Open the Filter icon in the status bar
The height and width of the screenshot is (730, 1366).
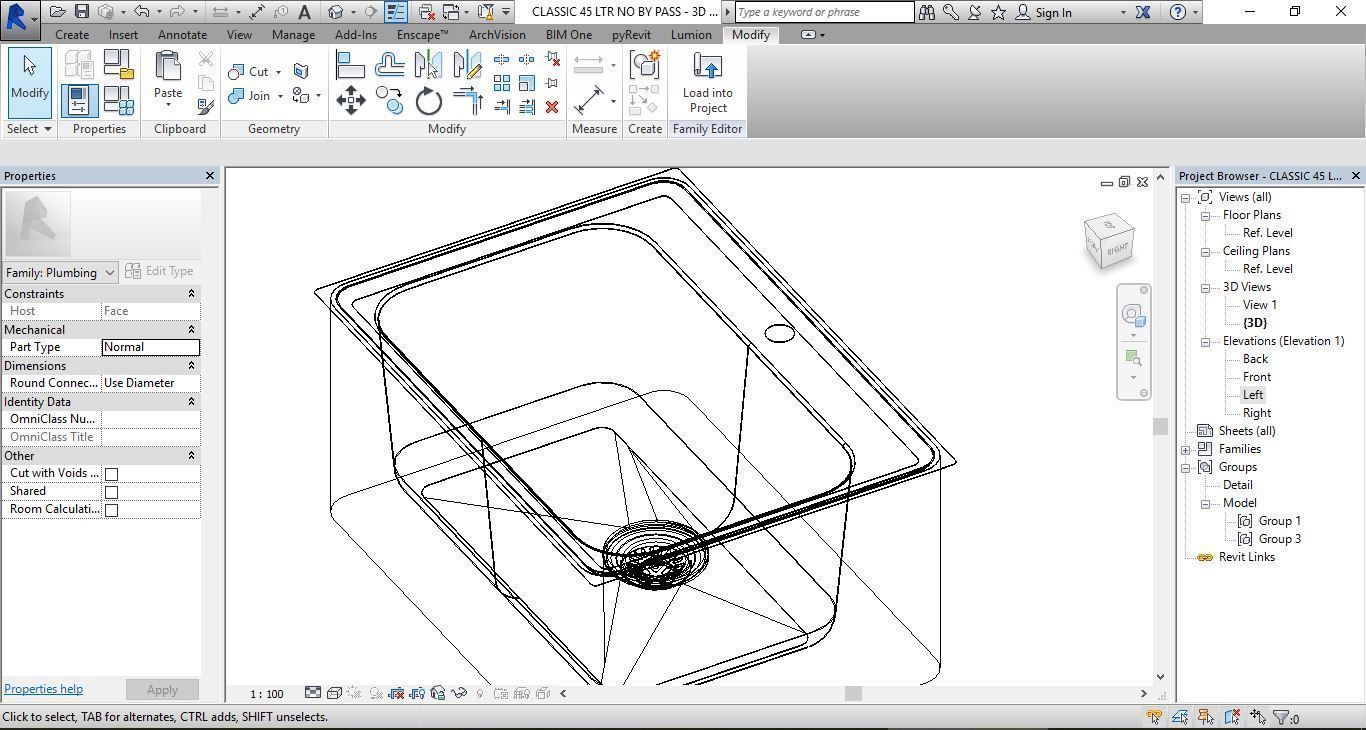point(1281,717)
